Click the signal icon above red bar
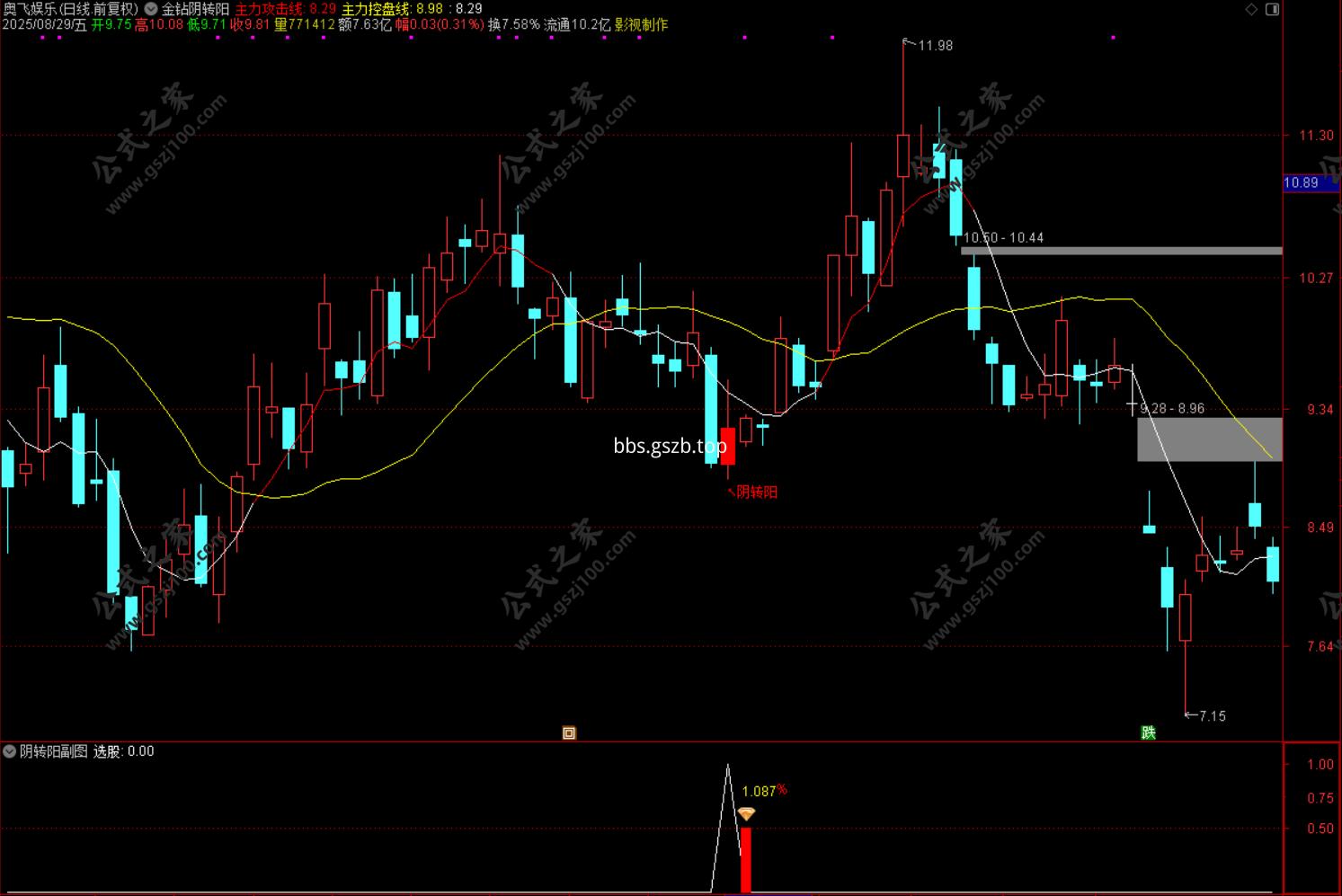 pyautogui.click(x=746, y=814)
